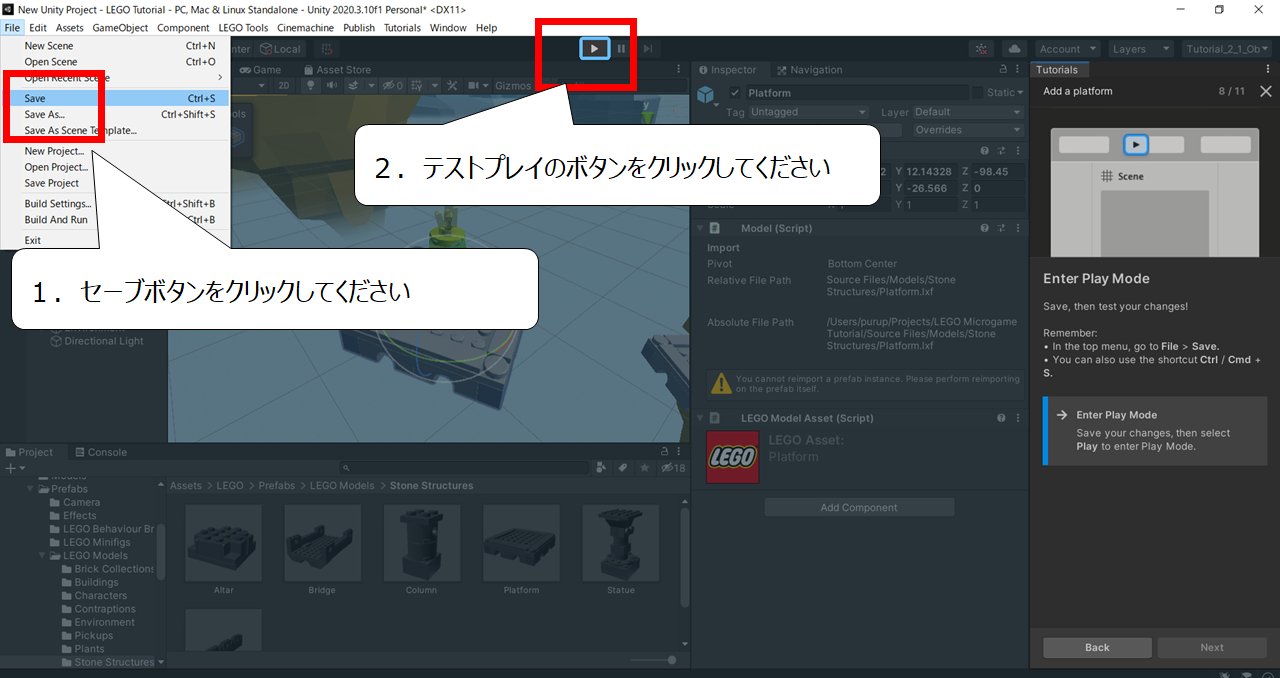Switch to the Asset Store tab

(336, 70)
